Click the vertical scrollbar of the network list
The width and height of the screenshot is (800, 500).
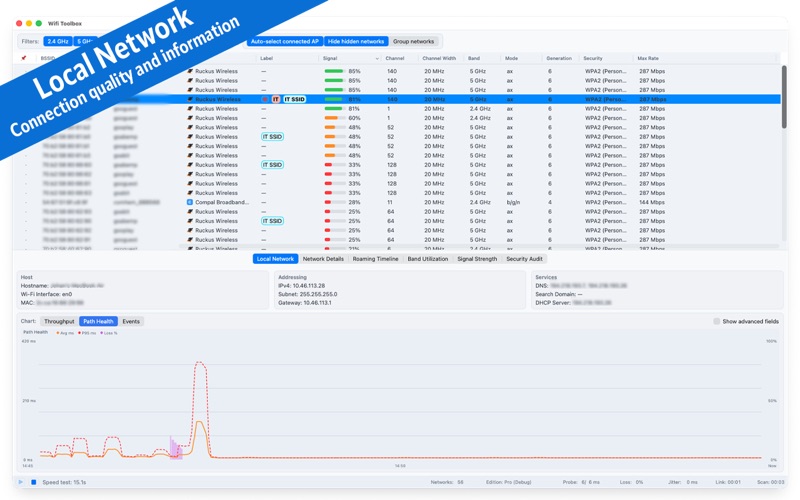(x=784, y=97)
